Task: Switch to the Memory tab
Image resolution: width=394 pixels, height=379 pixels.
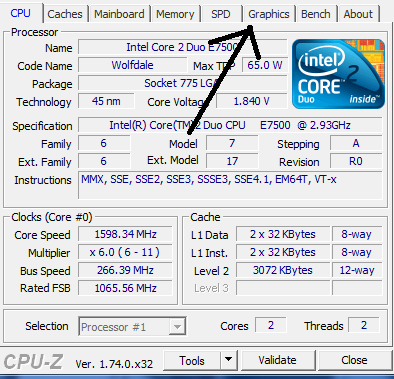Action: point(175,14)
